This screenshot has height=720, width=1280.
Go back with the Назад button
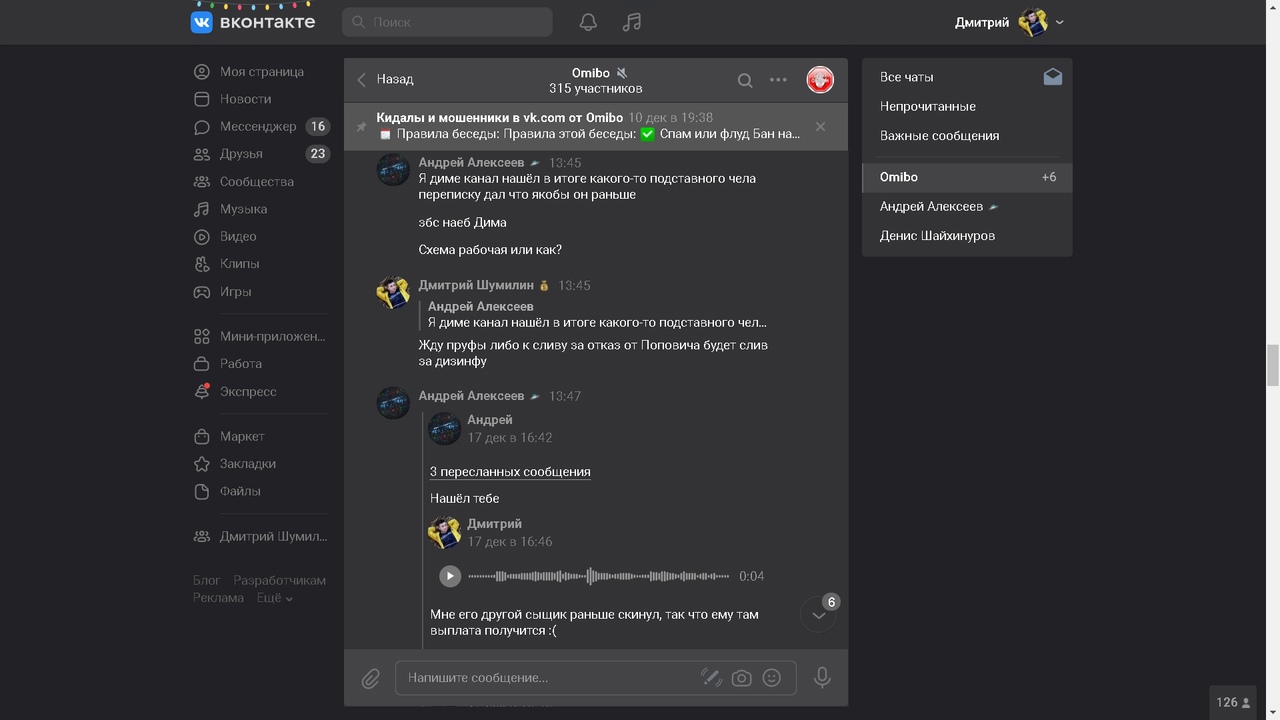386,80
